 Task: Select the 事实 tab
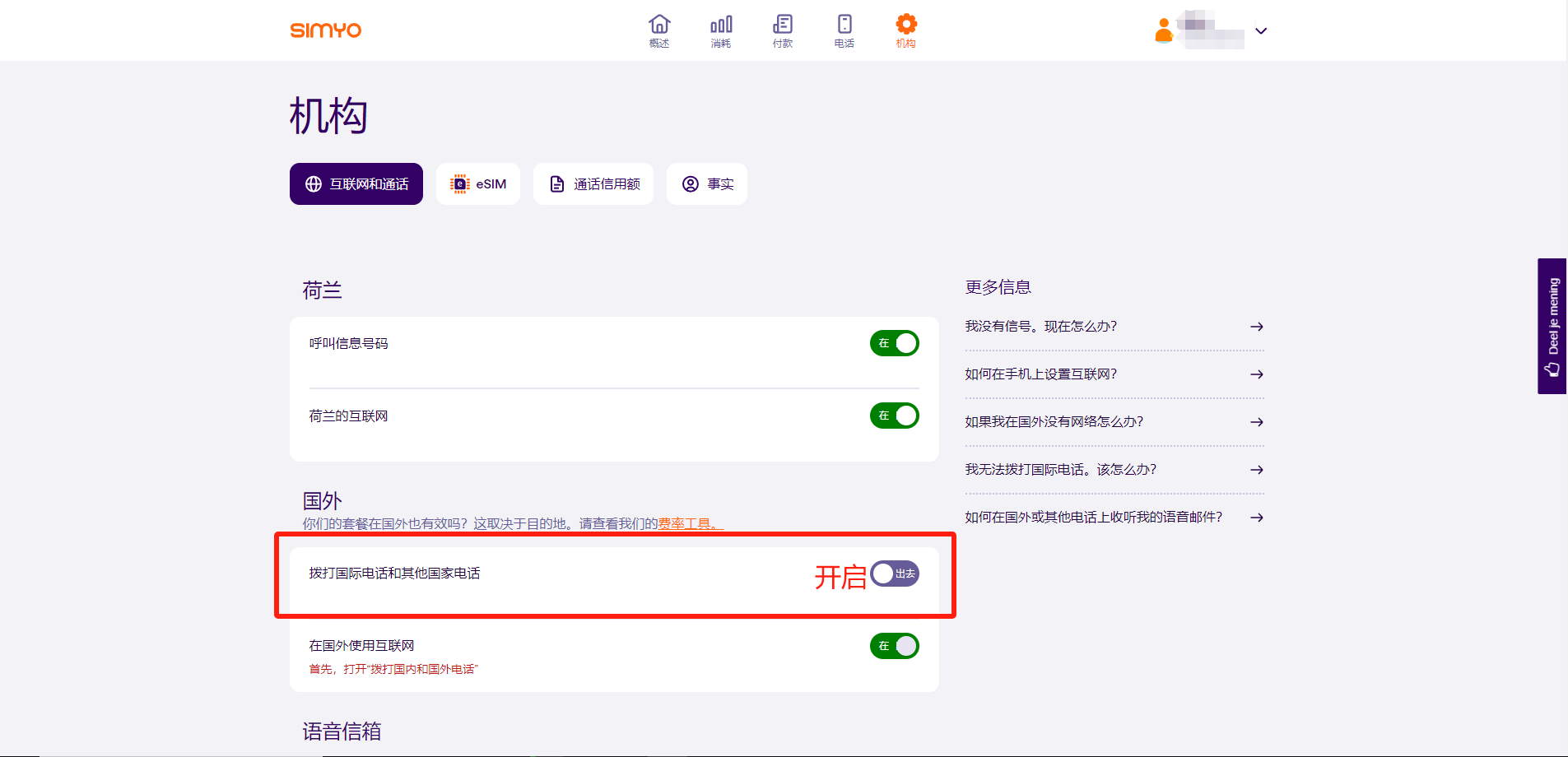pyautogui.click(x=707, y=184)
